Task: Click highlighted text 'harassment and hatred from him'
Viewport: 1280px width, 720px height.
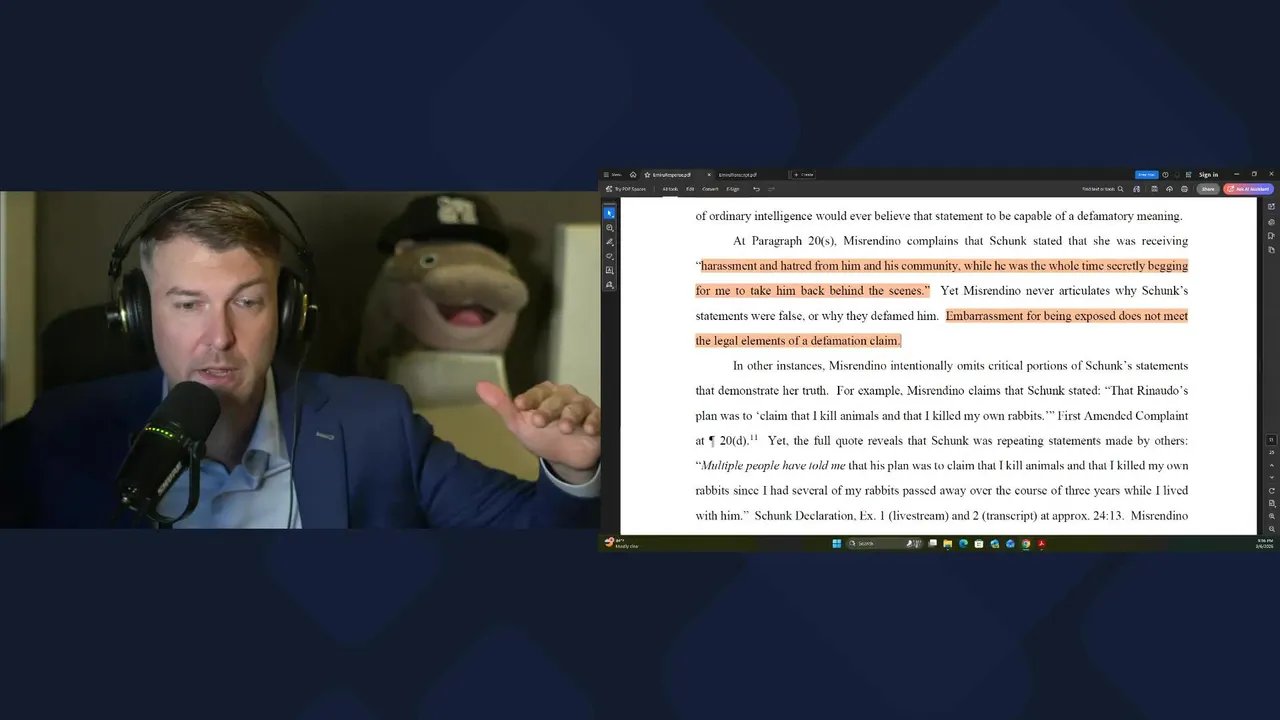Action: click(780, 266)
